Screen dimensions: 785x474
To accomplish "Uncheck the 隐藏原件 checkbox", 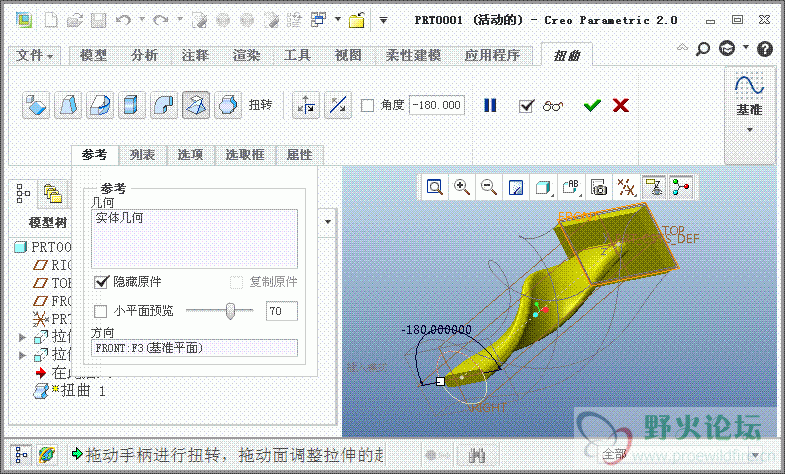I will [x=101, y=282].
